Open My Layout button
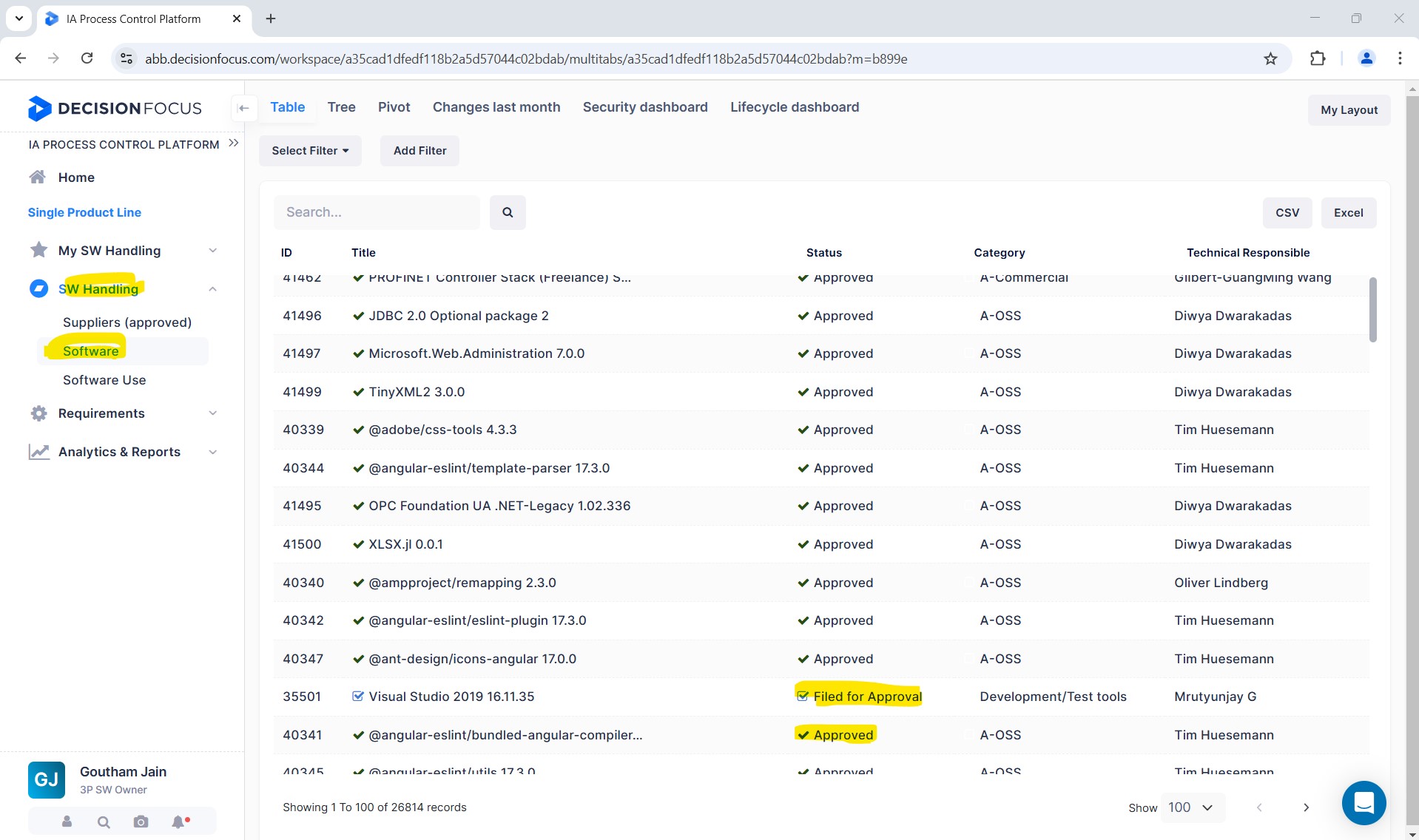The image size is (1419, 840). 1349,110
